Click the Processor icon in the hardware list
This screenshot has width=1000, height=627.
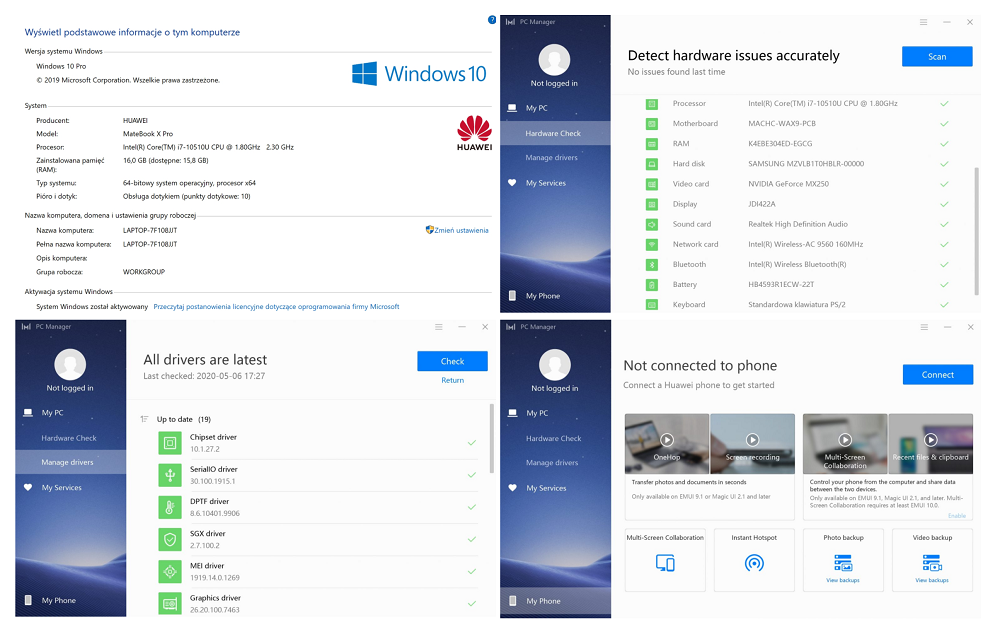[652, 103]
